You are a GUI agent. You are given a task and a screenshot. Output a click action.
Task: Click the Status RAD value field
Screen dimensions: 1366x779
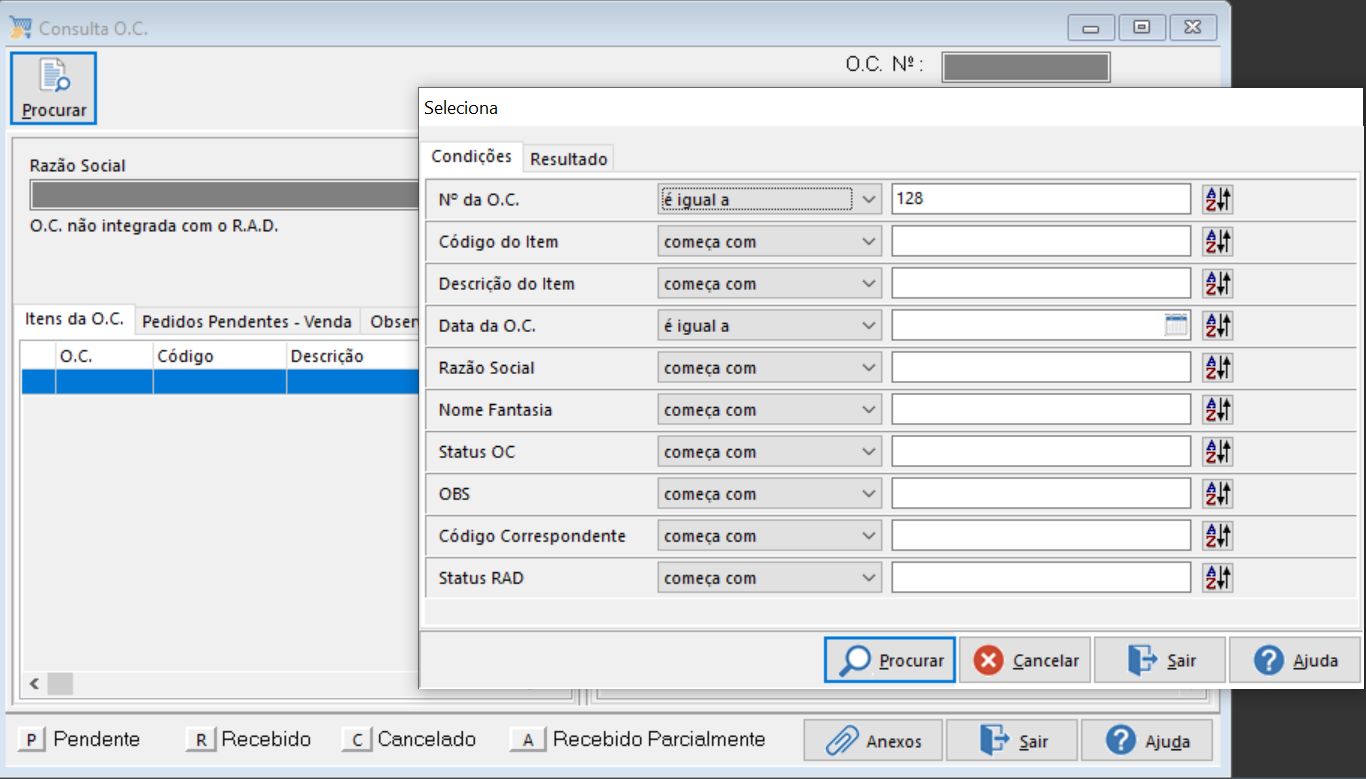(x=1041, y=577)
